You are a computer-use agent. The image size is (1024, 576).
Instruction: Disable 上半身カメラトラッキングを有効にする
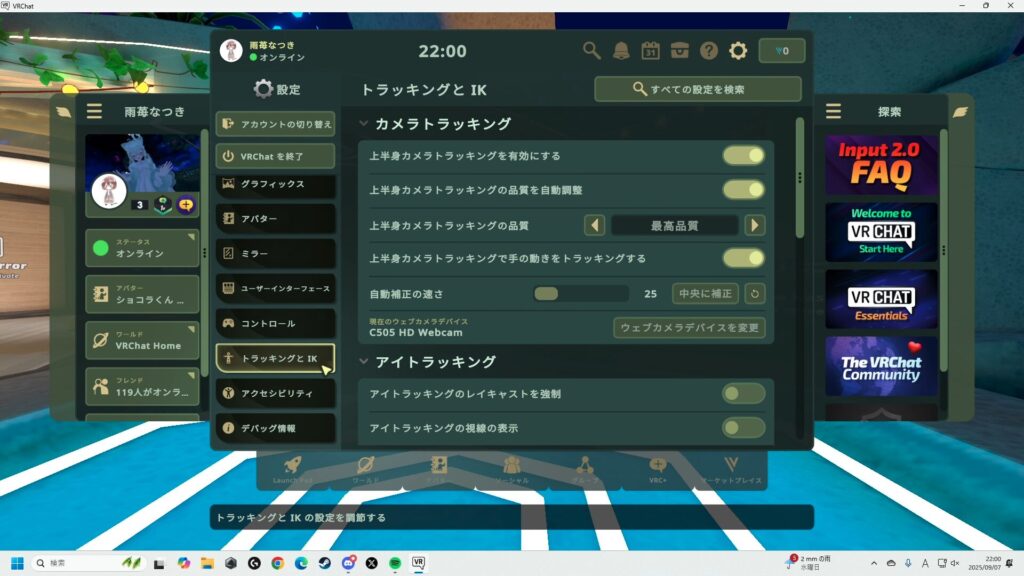744,155
